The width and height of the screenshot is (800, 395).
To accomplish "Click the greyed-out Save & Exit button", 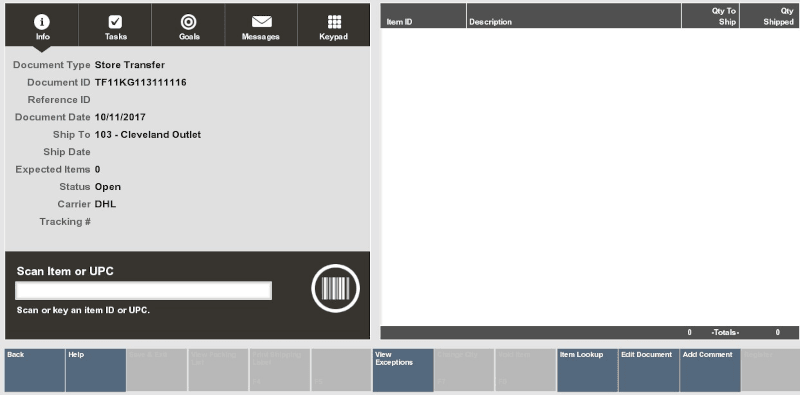I will pyautogui.click(x=157, y=371).
